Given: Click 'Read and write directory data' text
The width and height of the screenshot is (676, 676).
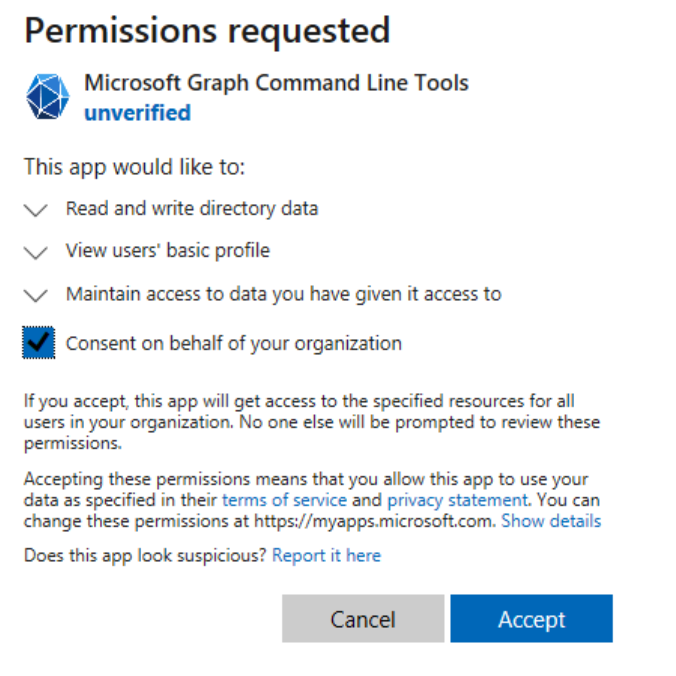Looking at the screenshot, I should pyautogui.click(x=192, y=209).
